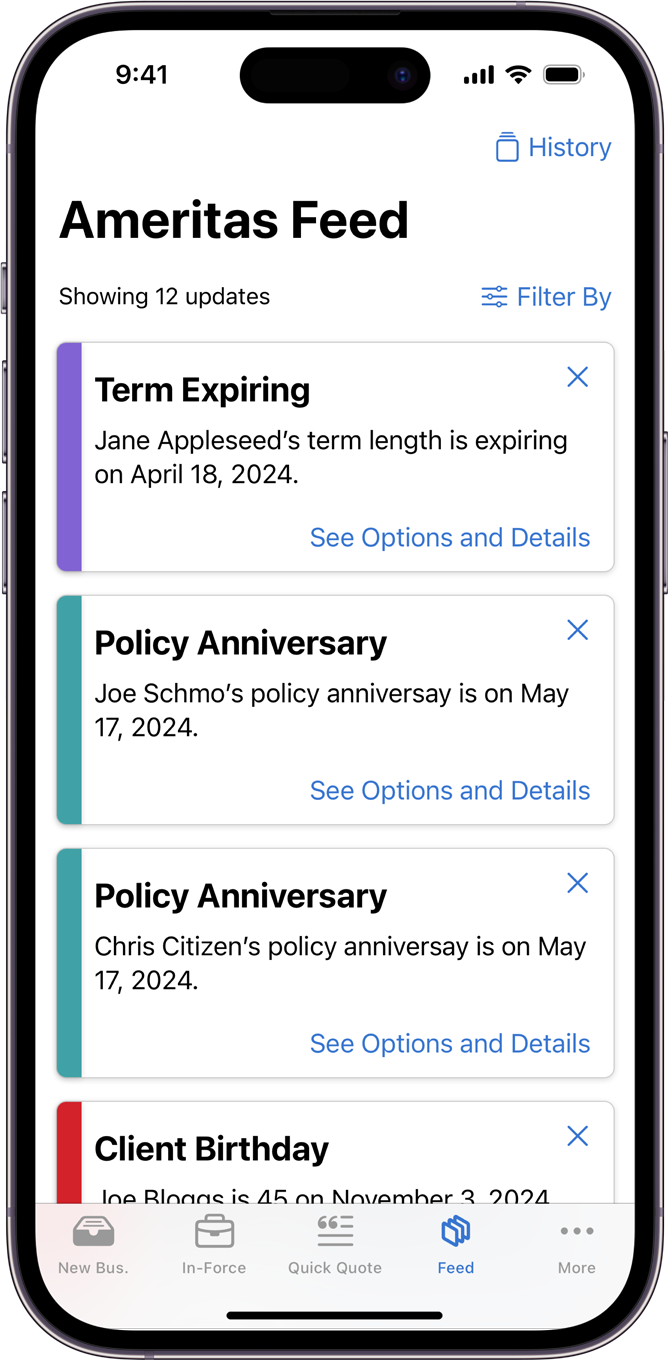Open the History icon at top

[x=507, y=147]
